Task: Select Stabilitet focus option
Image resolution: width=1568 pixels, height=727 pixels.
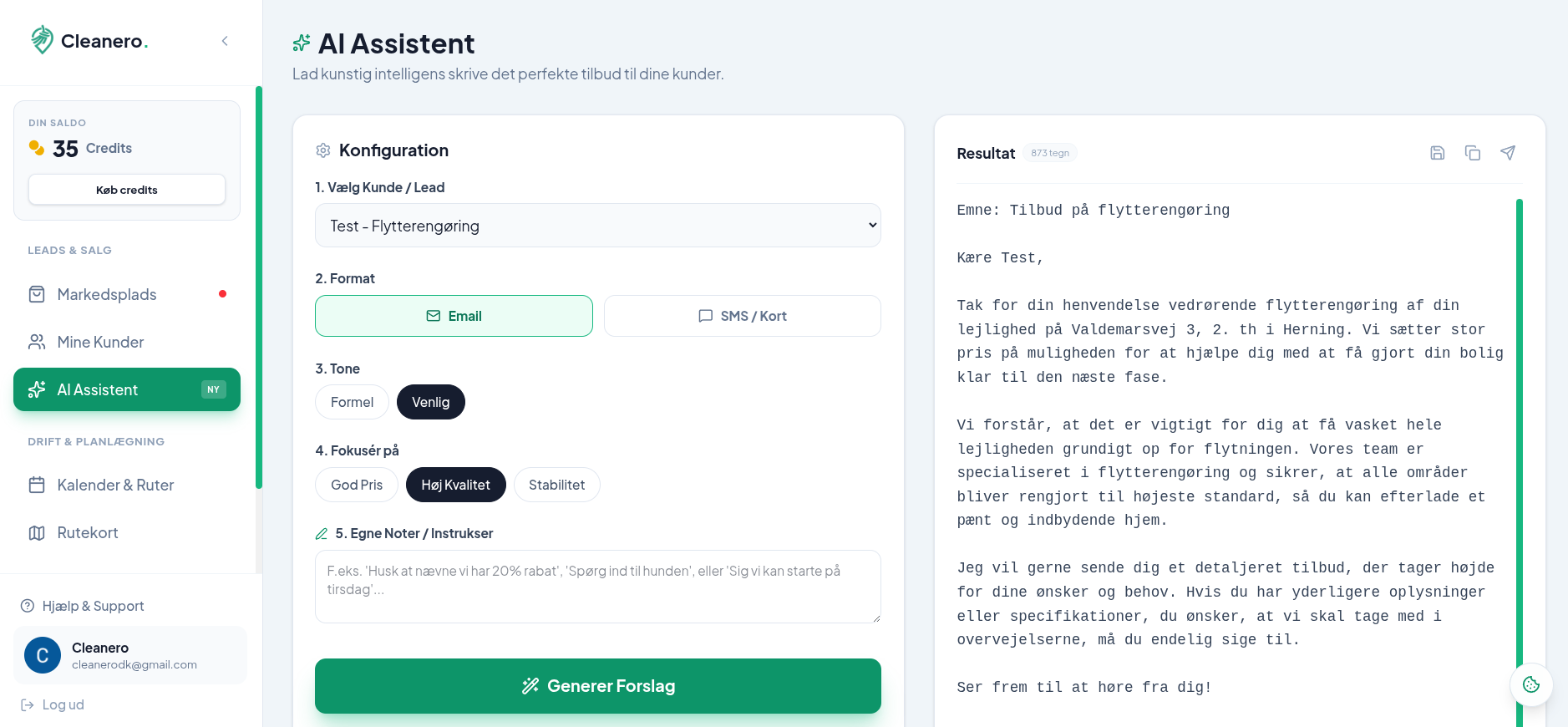Action: pos(556,485)
